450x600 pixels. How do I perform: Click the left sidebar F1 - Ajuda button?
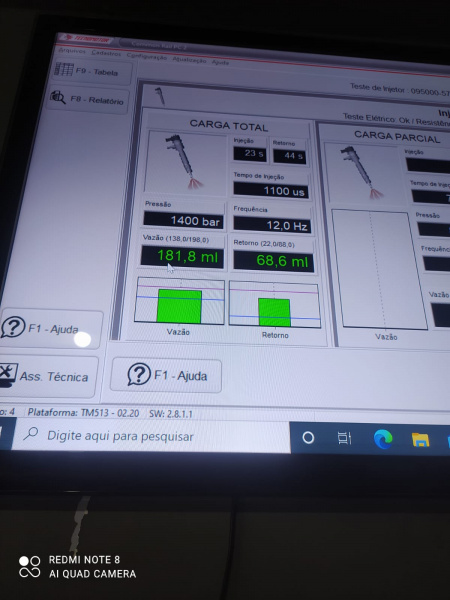(50, 328)
